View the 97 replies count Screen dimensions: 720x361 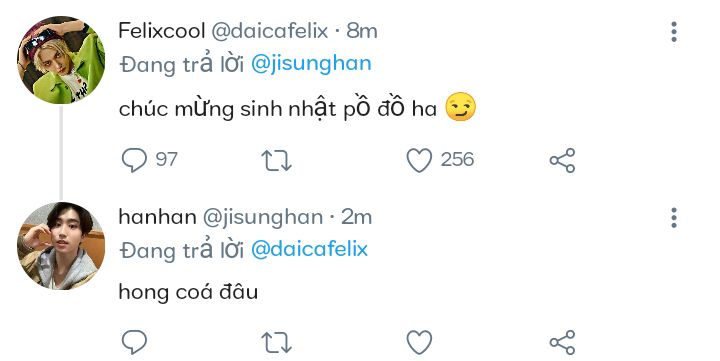pos(166,159)
